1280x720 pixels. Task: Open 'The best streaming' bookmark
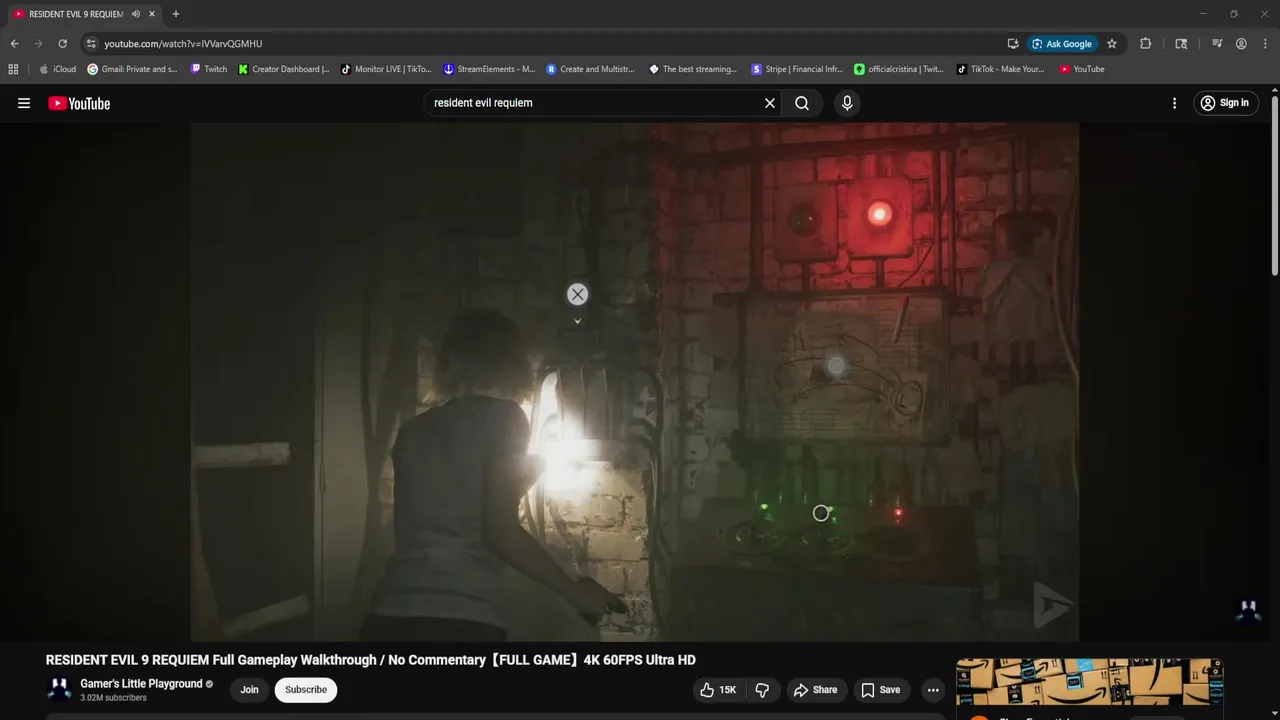[x=693, y=69]
